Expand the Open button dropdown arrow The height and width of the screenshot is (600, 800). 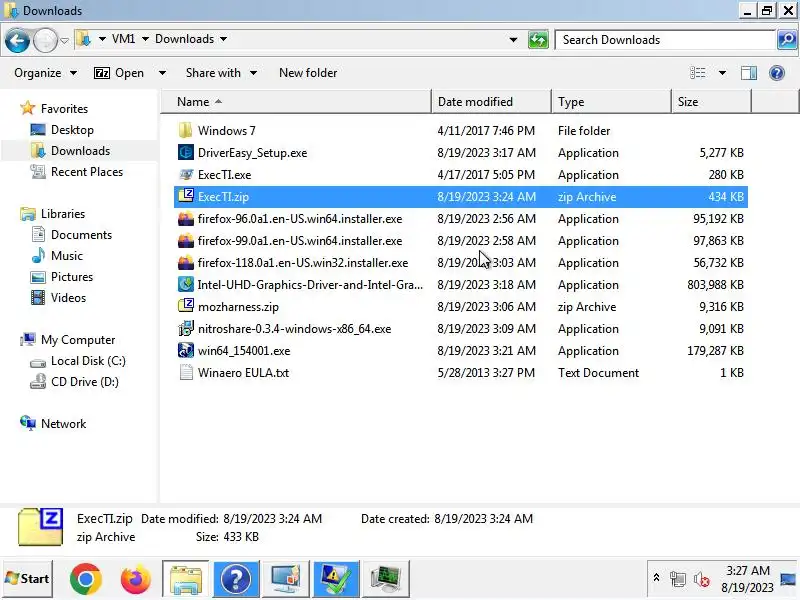162,73
